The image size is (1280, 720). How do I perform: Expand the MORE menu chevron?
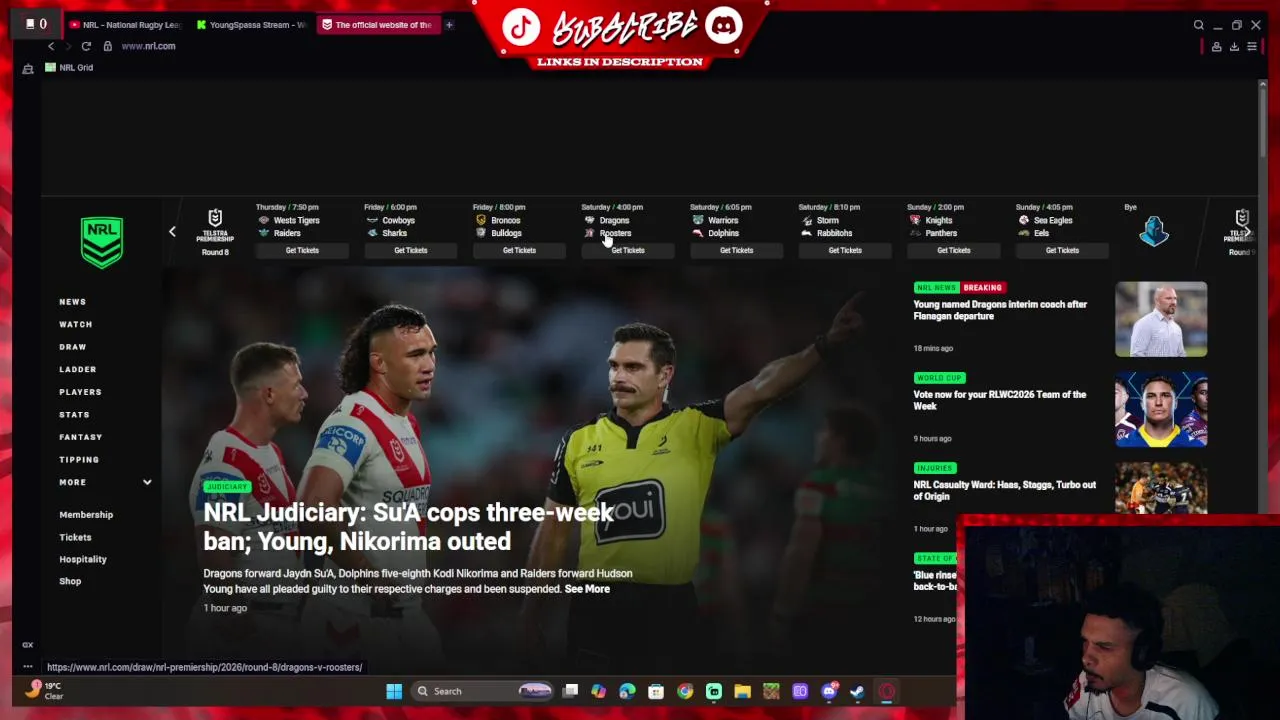click(x=147, y=482)
